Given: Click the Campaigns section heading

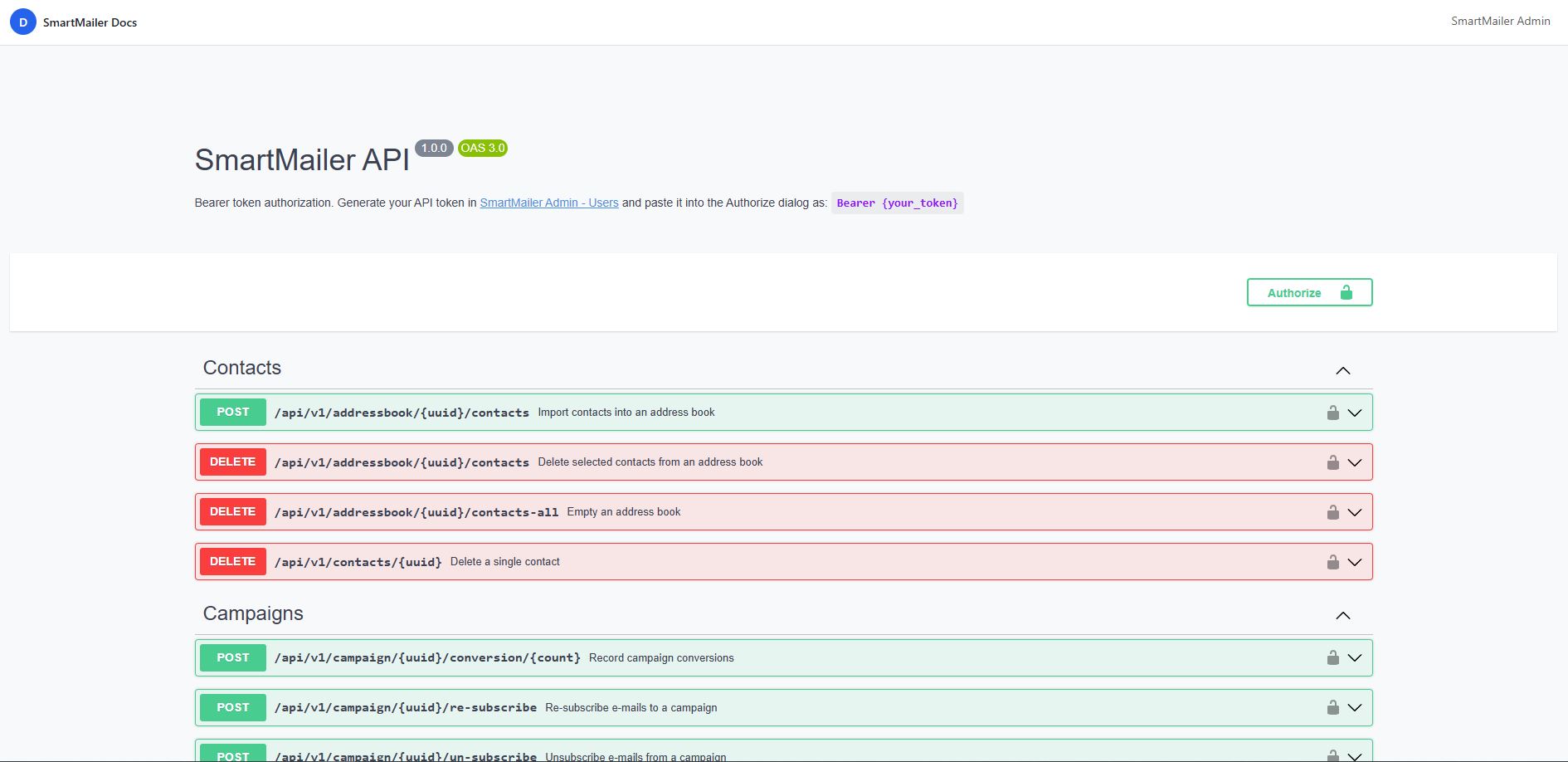Looking at the screenshot, I should pos(253,613).
